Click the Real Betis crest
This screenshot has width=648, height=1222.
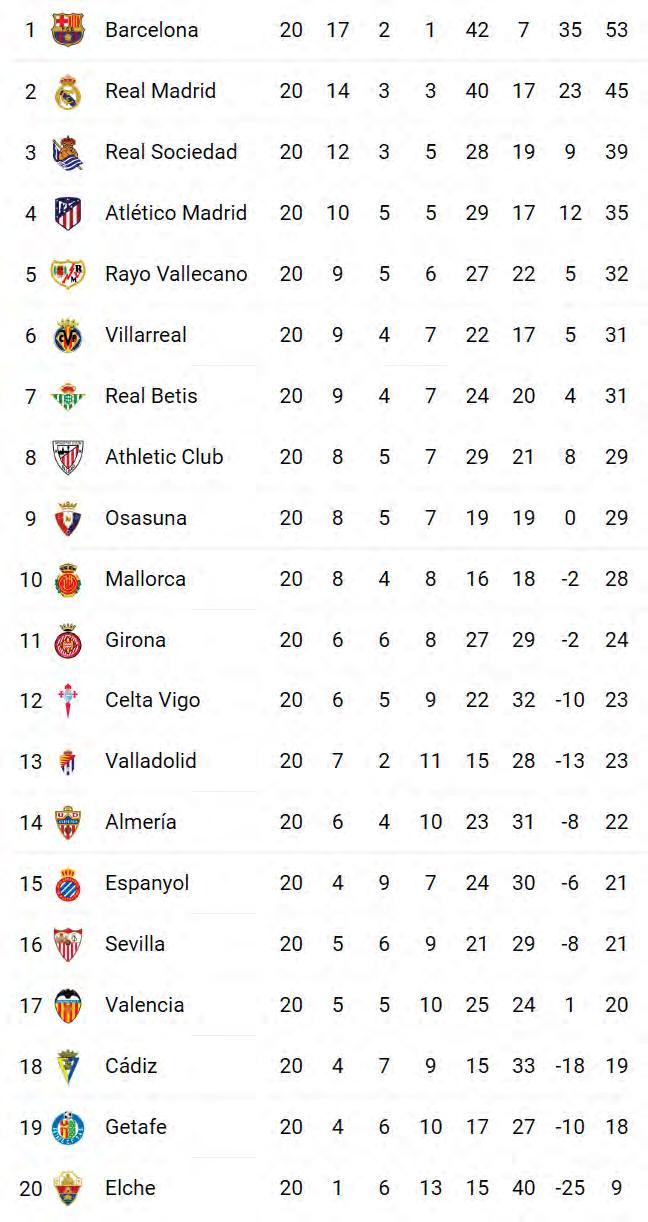pos(68,396)
